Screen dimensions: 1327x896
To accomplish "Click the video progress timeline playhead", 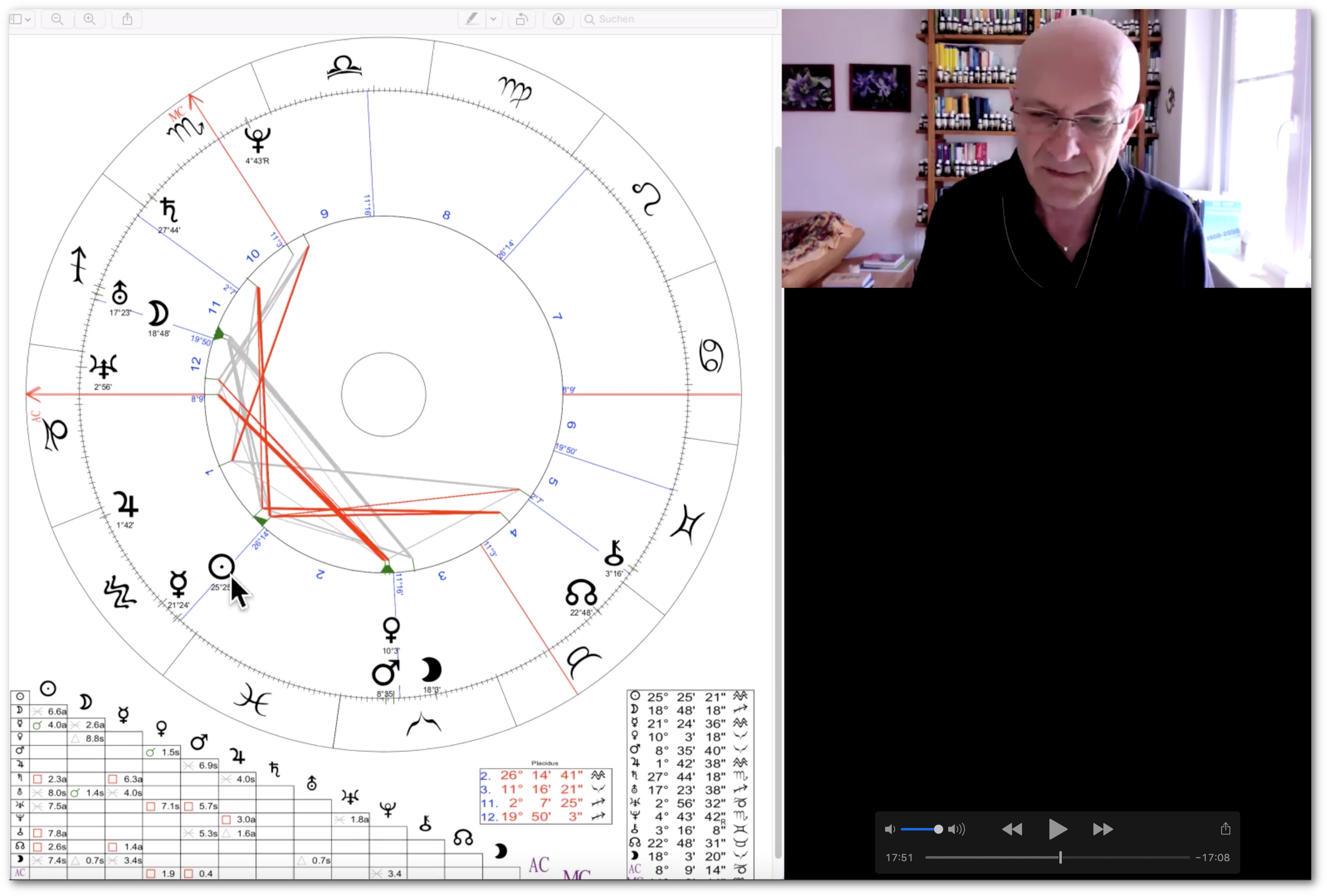I will click(1060, 857).
